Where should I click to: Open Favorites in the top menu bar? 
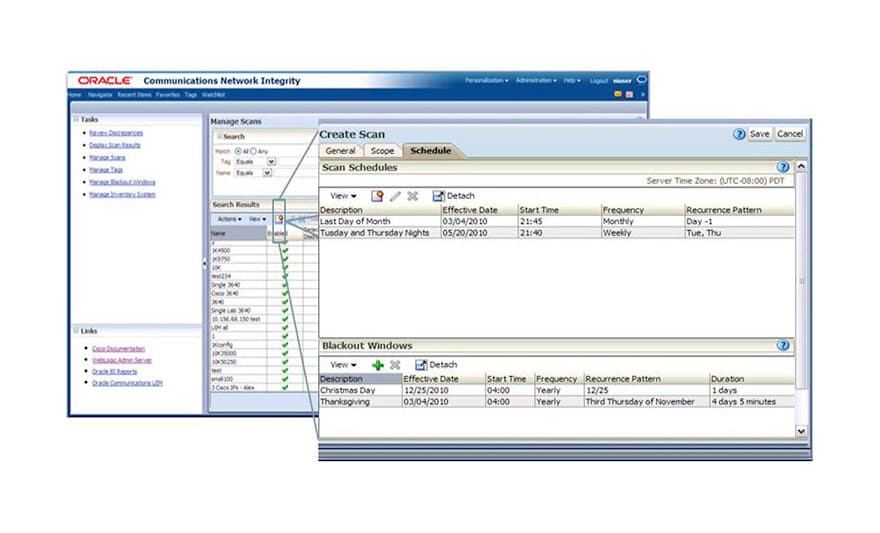[x=168, y=95]
